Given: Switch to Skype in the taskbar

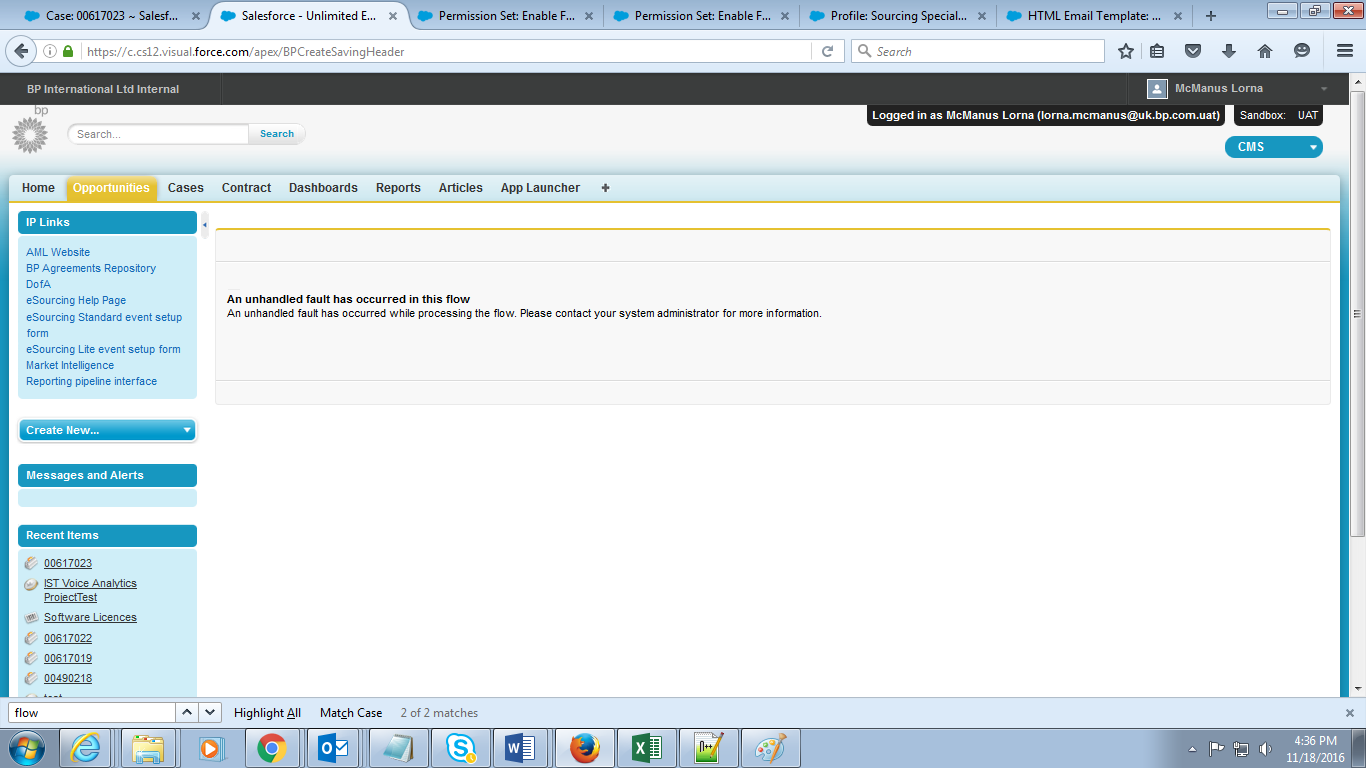Looking at the screenshot, I should (460, 748).
